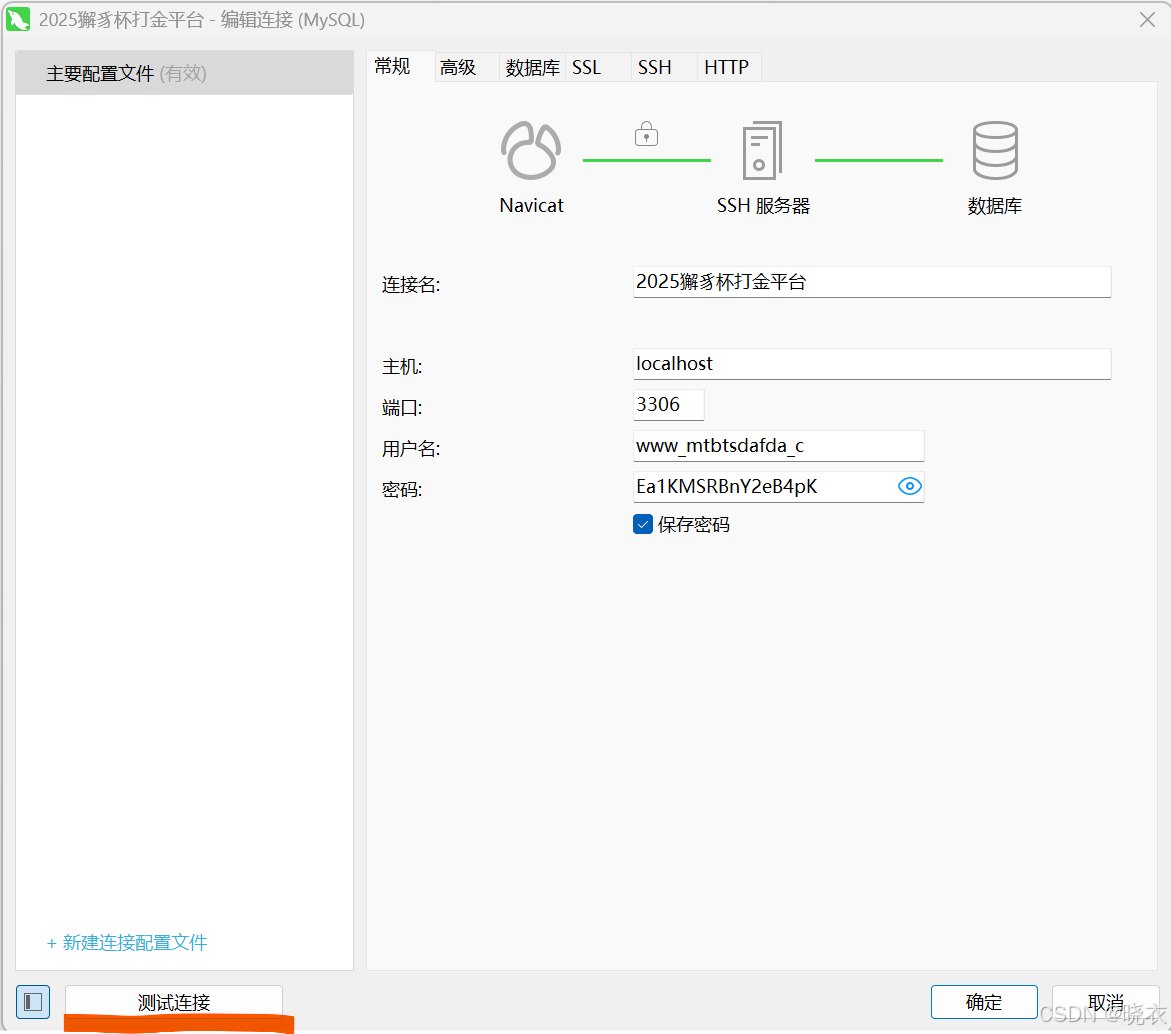The width and height of the screenshot is (1171, 1034).
Task: Click the 保存密码 label text
Action: click(694, 525)
